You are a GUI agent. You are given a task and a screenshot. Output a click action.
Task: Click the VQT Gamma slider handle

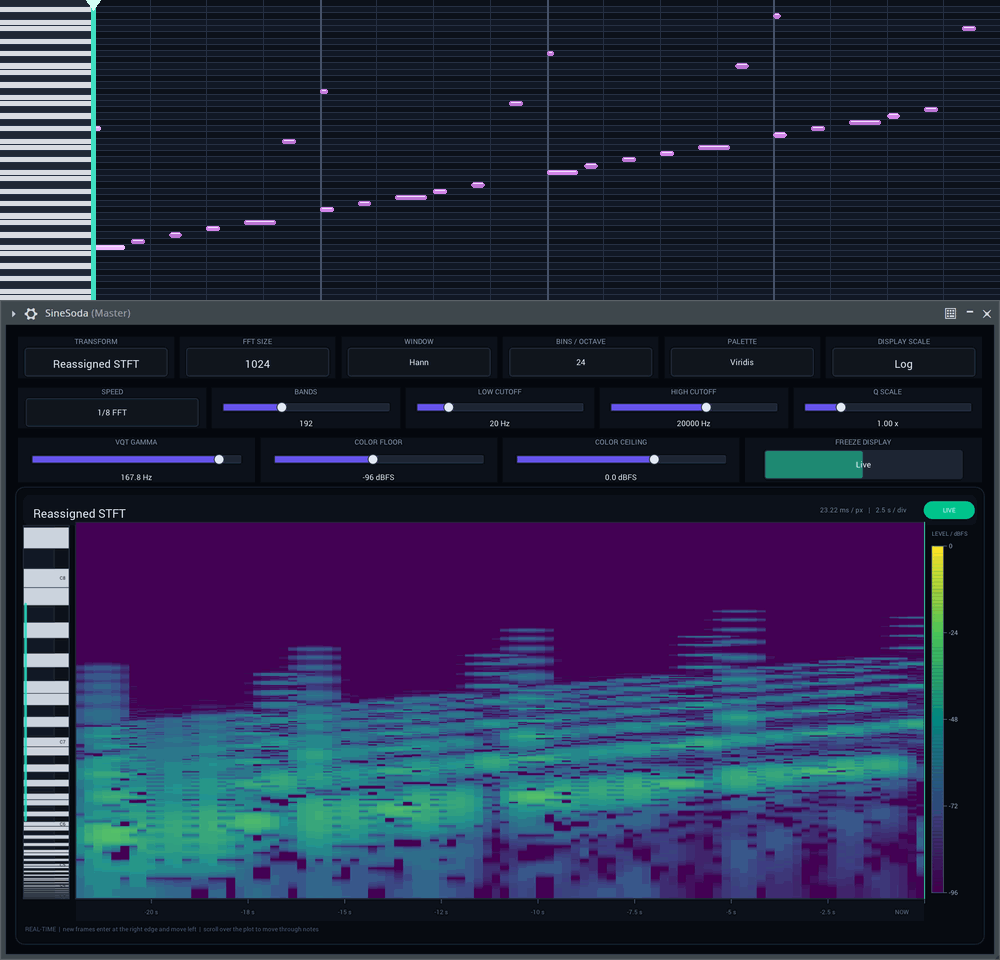point(219,459)
